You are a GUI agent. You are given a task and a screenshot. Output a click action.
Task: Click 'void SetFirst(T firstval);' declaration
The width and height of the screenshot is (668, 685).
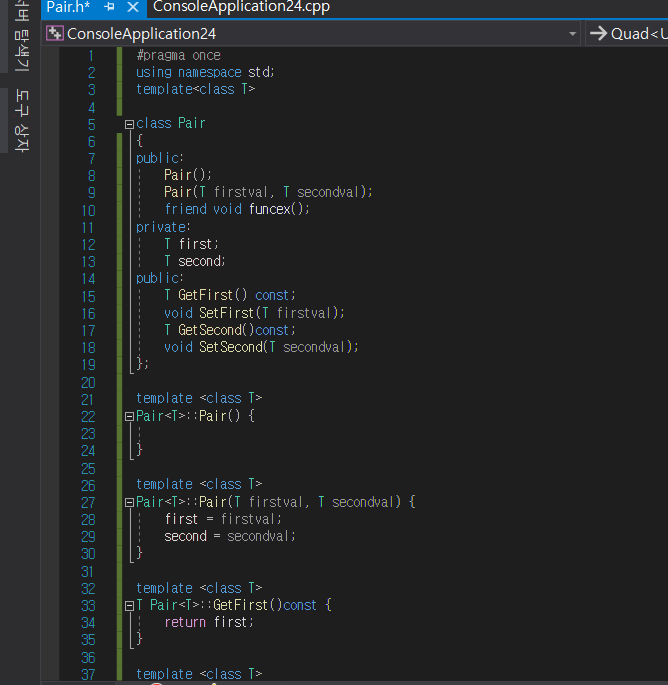(254, 313)
